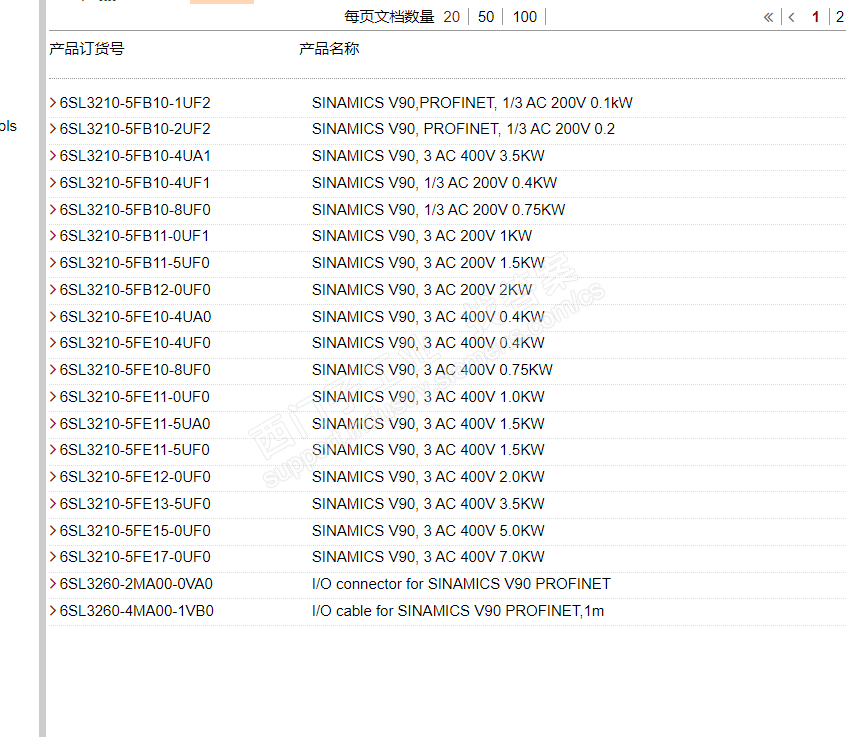Image resolution: width=846 pixels, height=737 pixels.
Task: Click 'SINAMICS V90, 3 AC 200V 2KW'
Action: (x=422, y=290)
